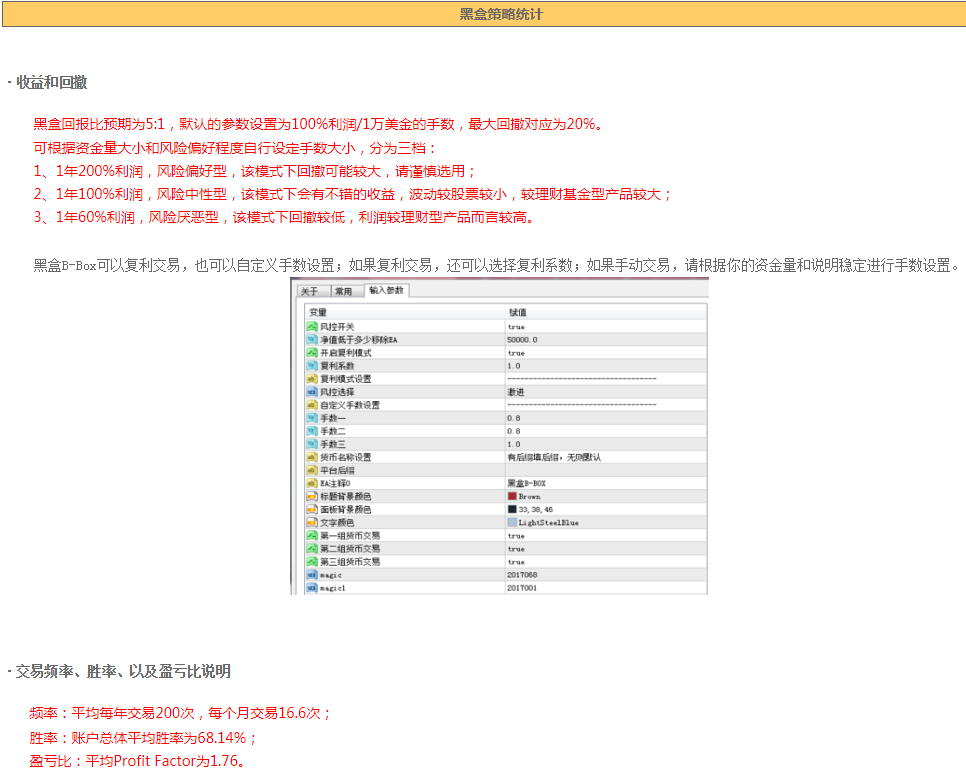Click the 货币名称设置 row label

[346, 457]
